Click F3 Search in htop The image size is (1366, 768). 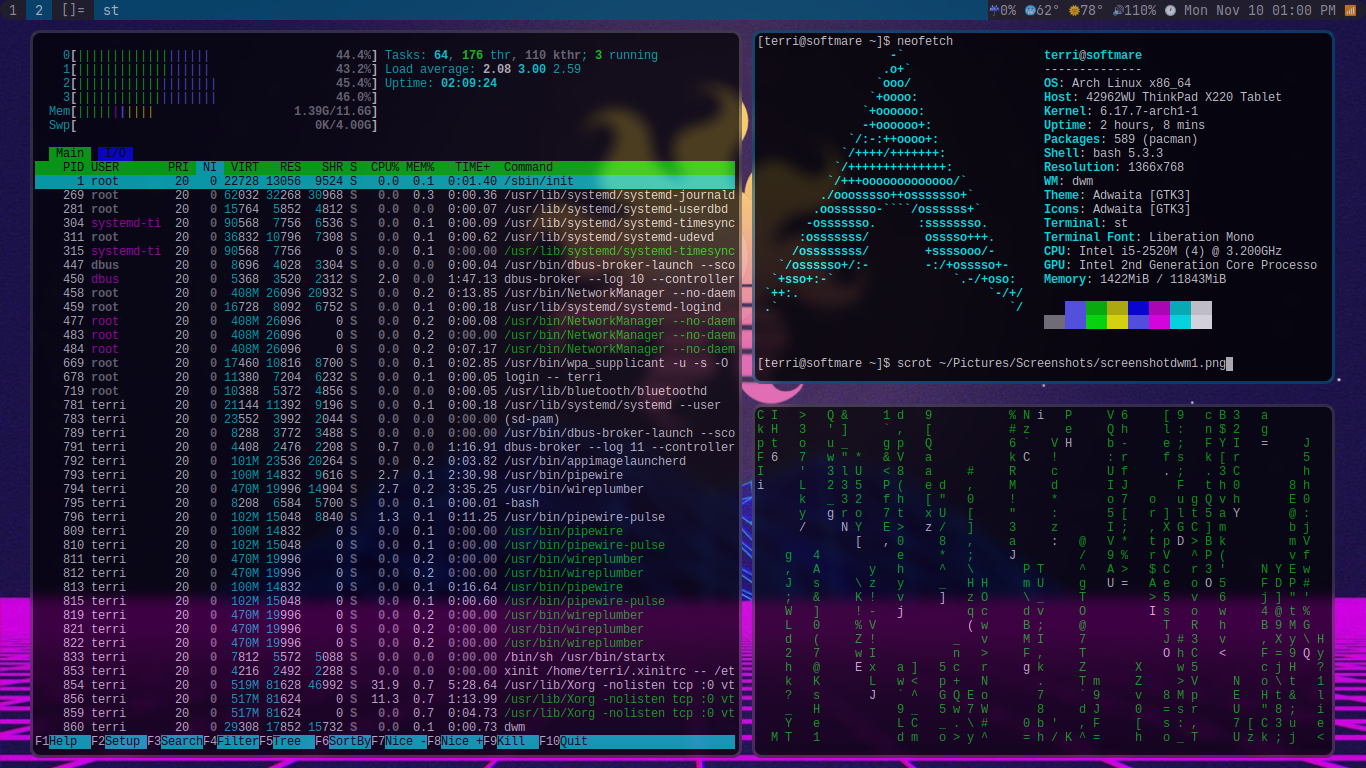(175, 742)
